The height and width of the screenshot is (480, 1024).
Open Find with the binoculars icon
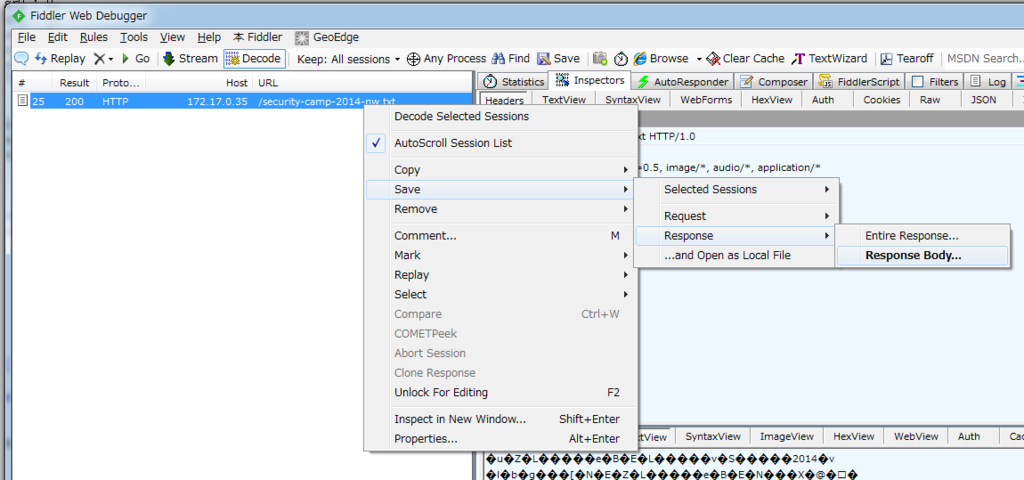click(x=511, y=59)
